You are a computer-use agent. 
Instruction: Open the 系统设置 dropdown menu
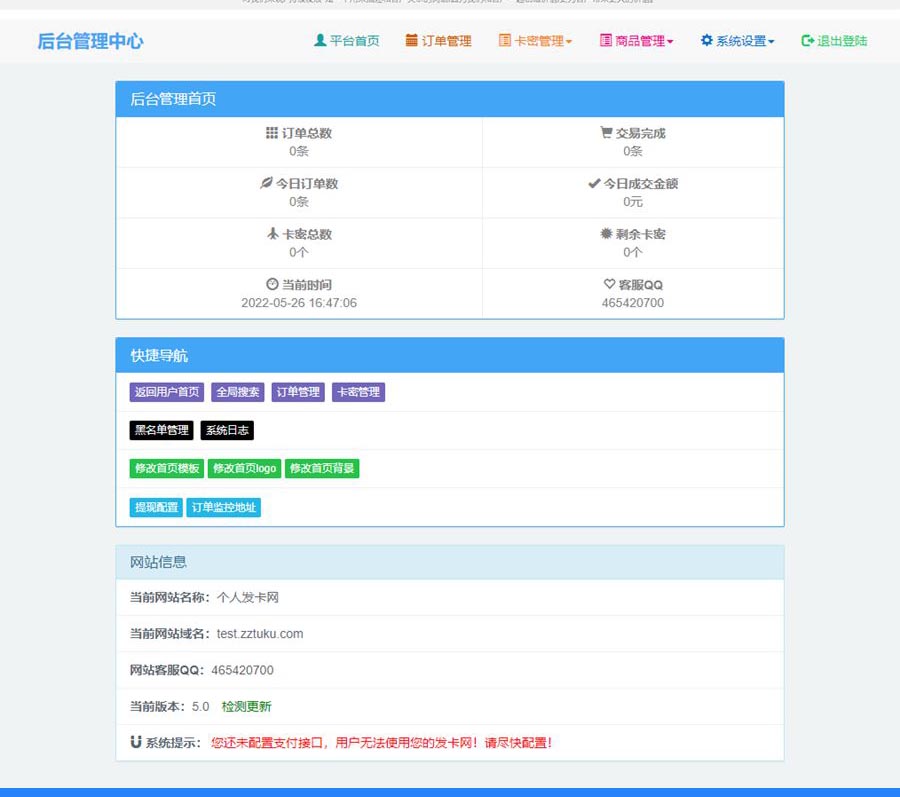(x=738, y=41)
